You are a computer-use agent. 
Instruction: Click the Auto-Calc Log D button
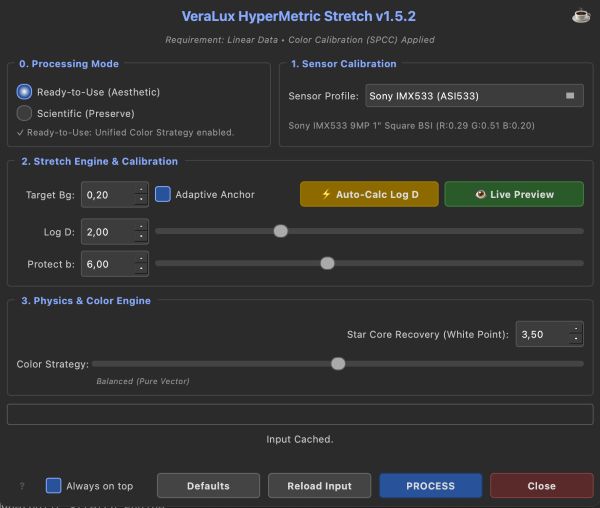coord(369,194)
